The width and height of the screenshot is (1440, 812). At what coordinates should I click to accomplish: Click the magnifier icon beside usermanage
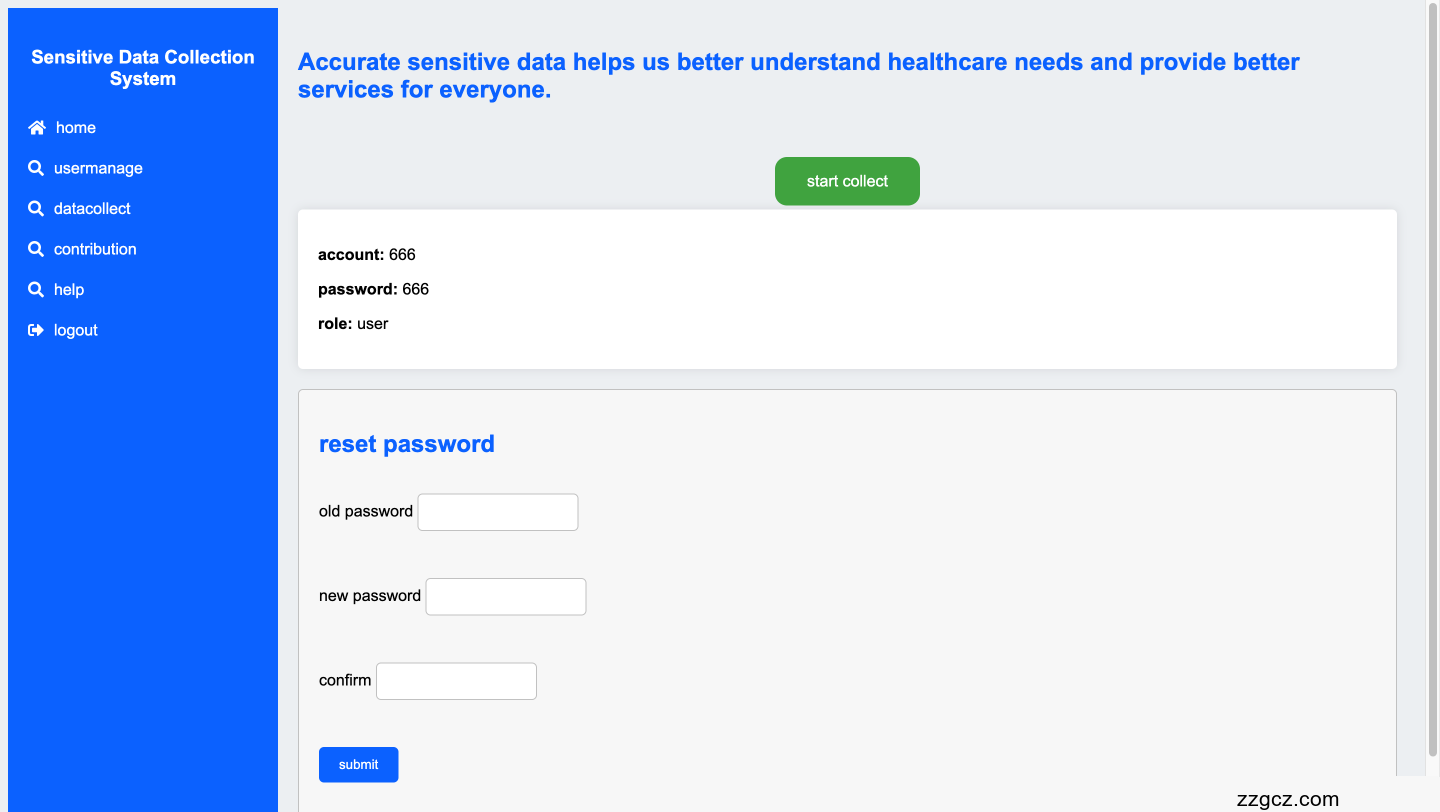click(36, 168)
